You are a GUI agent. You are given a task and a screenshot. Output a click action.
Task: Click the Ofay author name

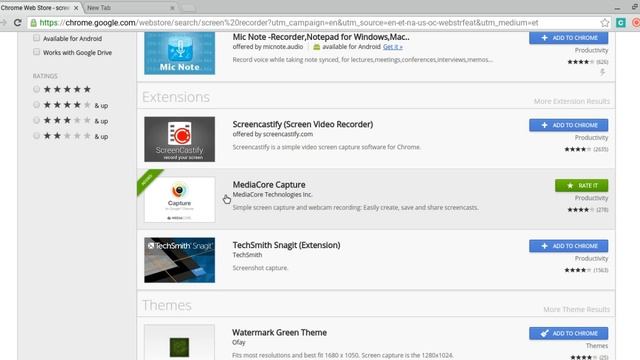pyautogui.click(x=239, y=342)
